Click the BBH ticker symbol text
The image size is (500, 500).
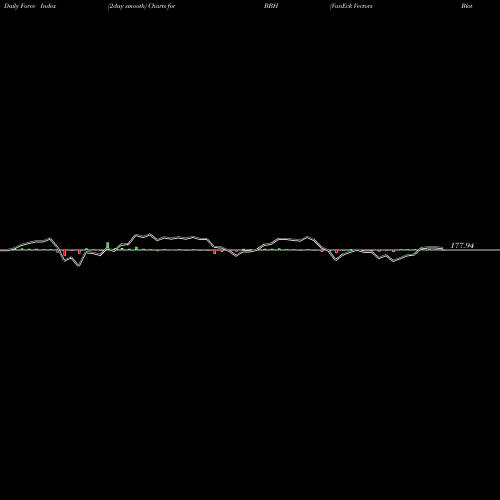(271, 6)
